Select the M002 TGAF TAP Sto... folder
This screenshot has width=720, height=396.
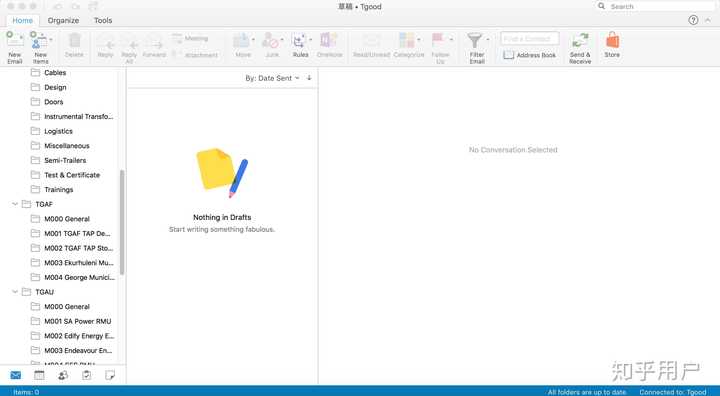[x=79, y=248]
